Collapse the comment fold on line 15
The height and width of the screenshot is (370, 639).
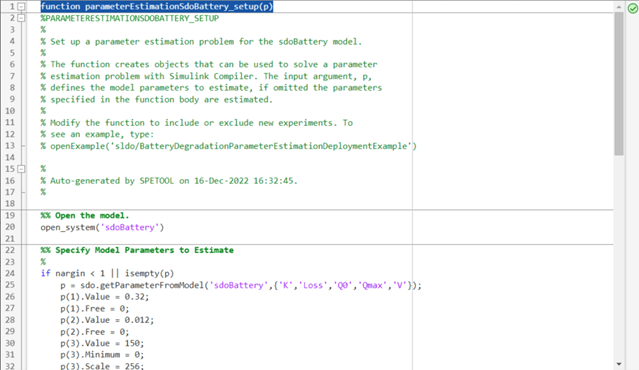point(21,169)
